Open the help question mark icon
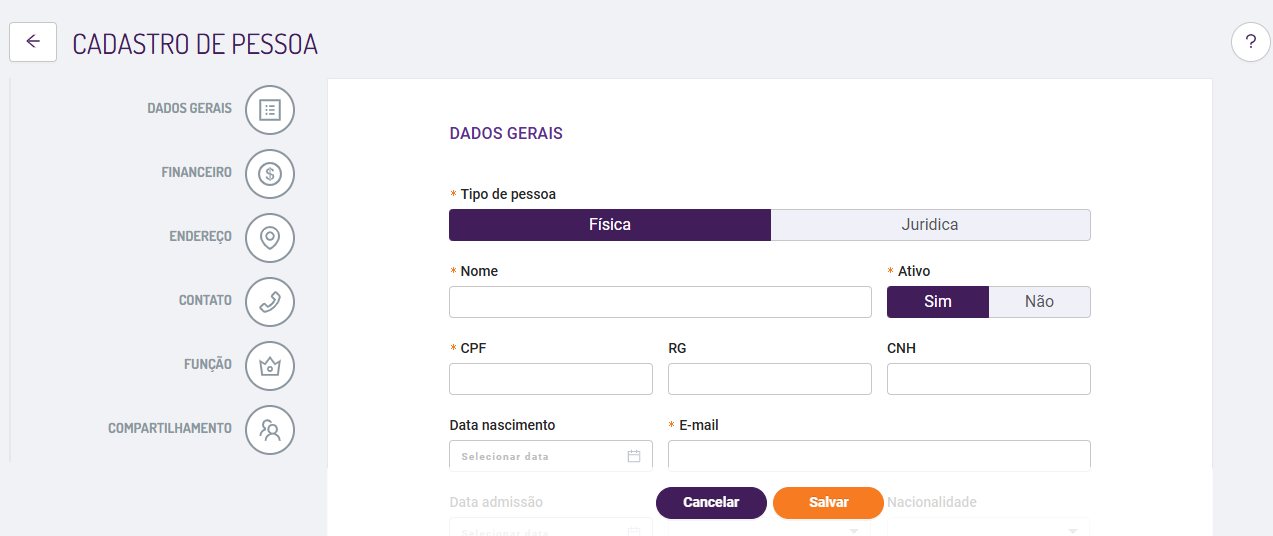Image resolution: width=1273 pixels, height=536 pixels. point(1250,42)
